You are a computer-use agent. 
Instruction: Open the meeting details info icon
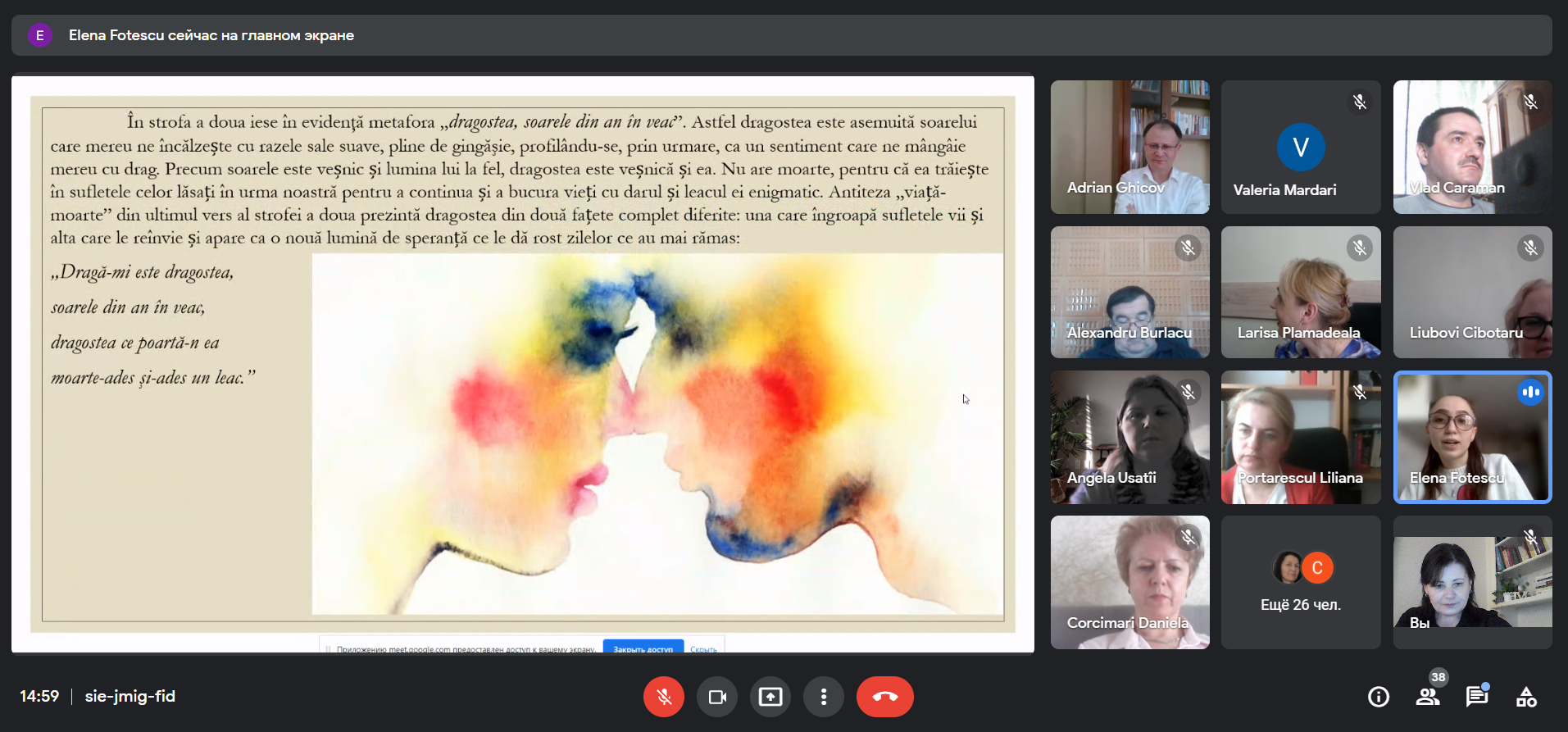point(1379,697)
